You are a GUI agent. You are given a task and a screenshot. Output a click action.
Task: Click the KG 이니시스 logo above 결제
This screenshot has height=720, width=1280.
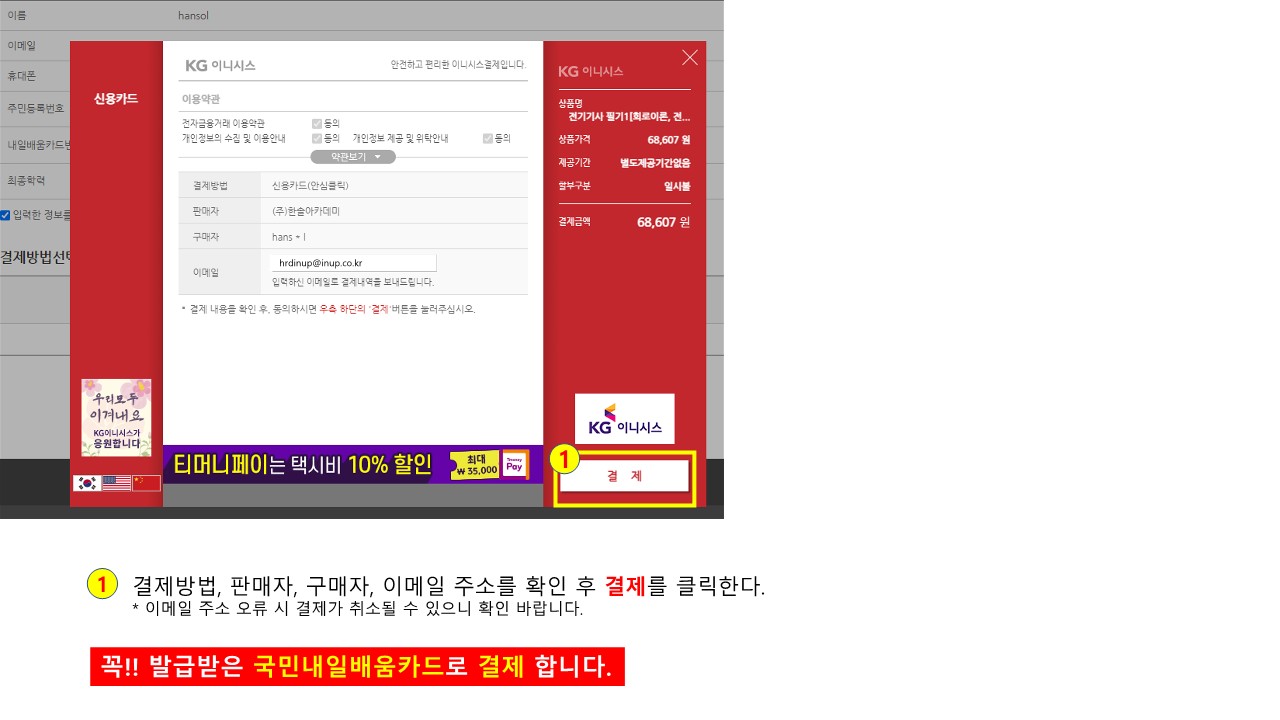coord(625,419)
